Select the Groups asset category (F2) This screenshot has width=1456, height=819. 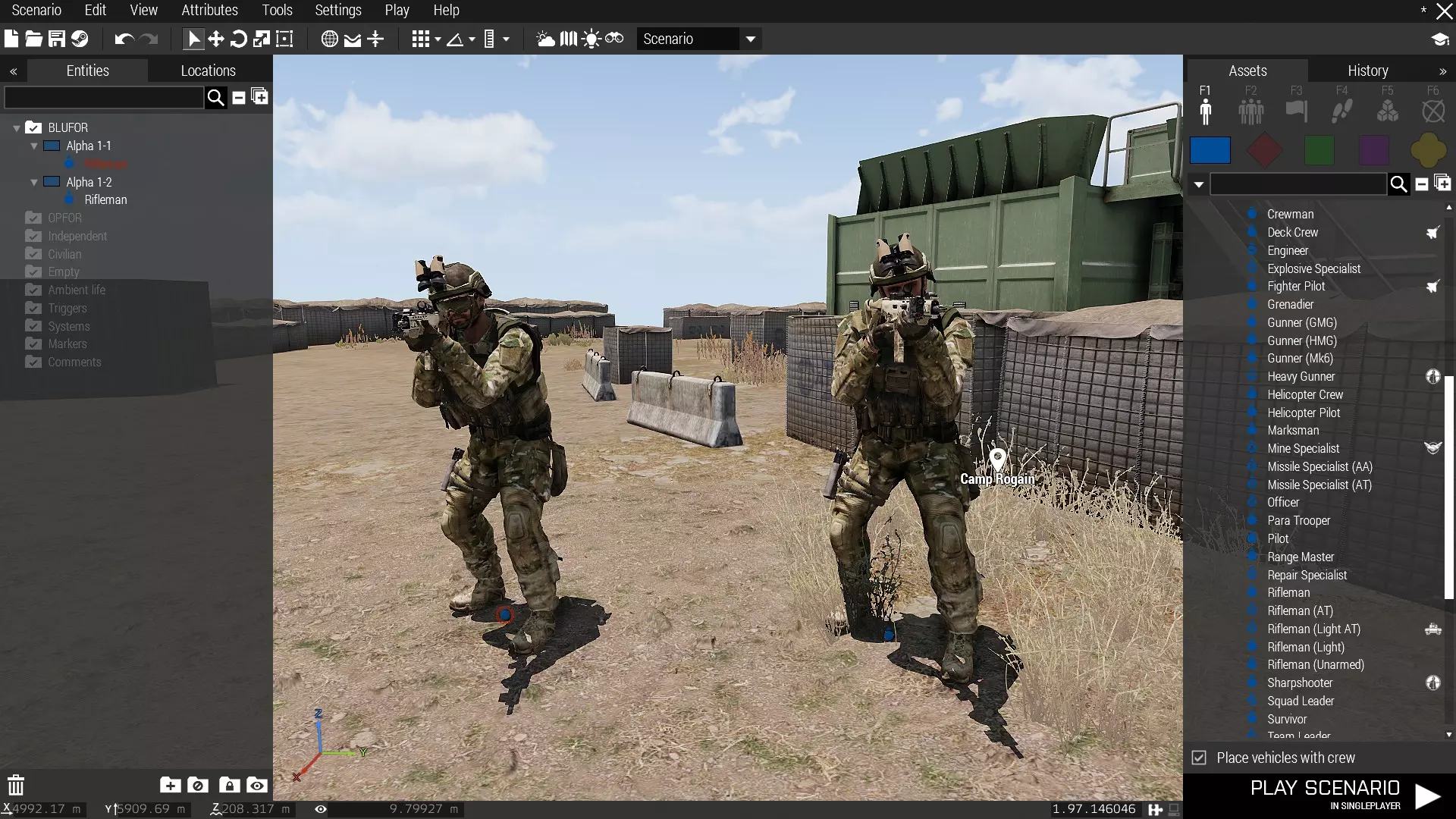click(x=1250, y=111)
